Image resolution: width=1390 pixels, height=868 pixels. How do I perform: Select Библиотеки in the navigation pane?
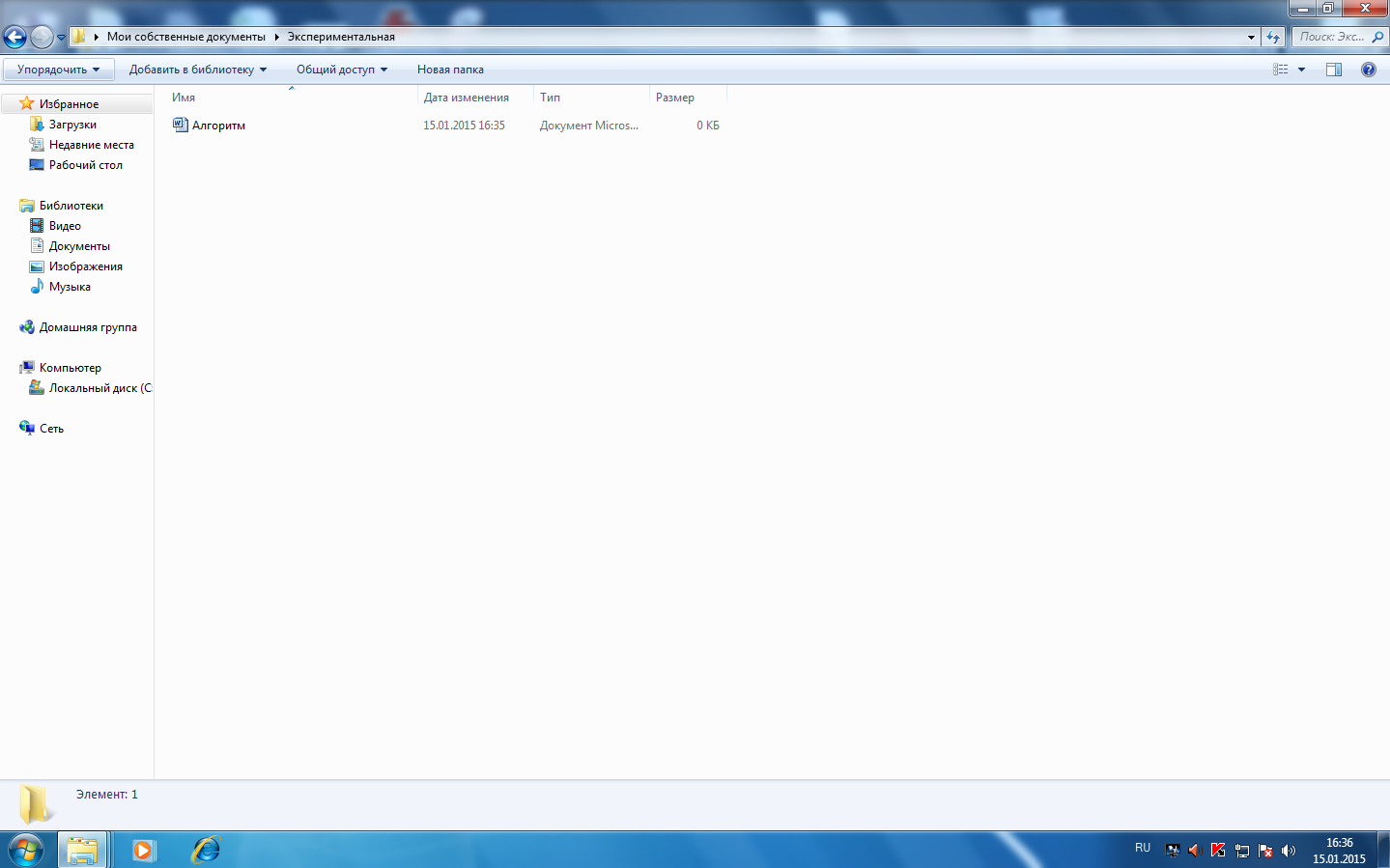click(71, 206)
